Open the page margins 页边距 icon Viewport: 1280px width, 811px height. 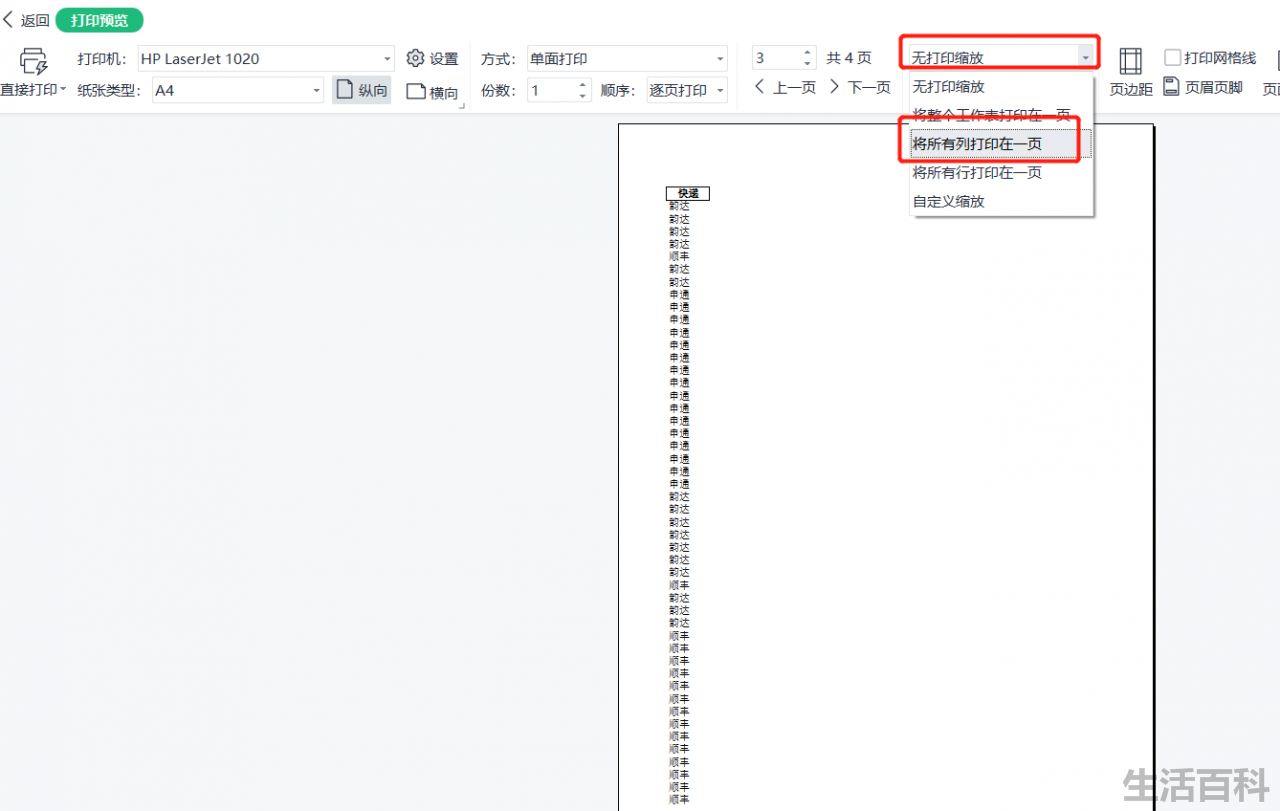pos(1130,61)
